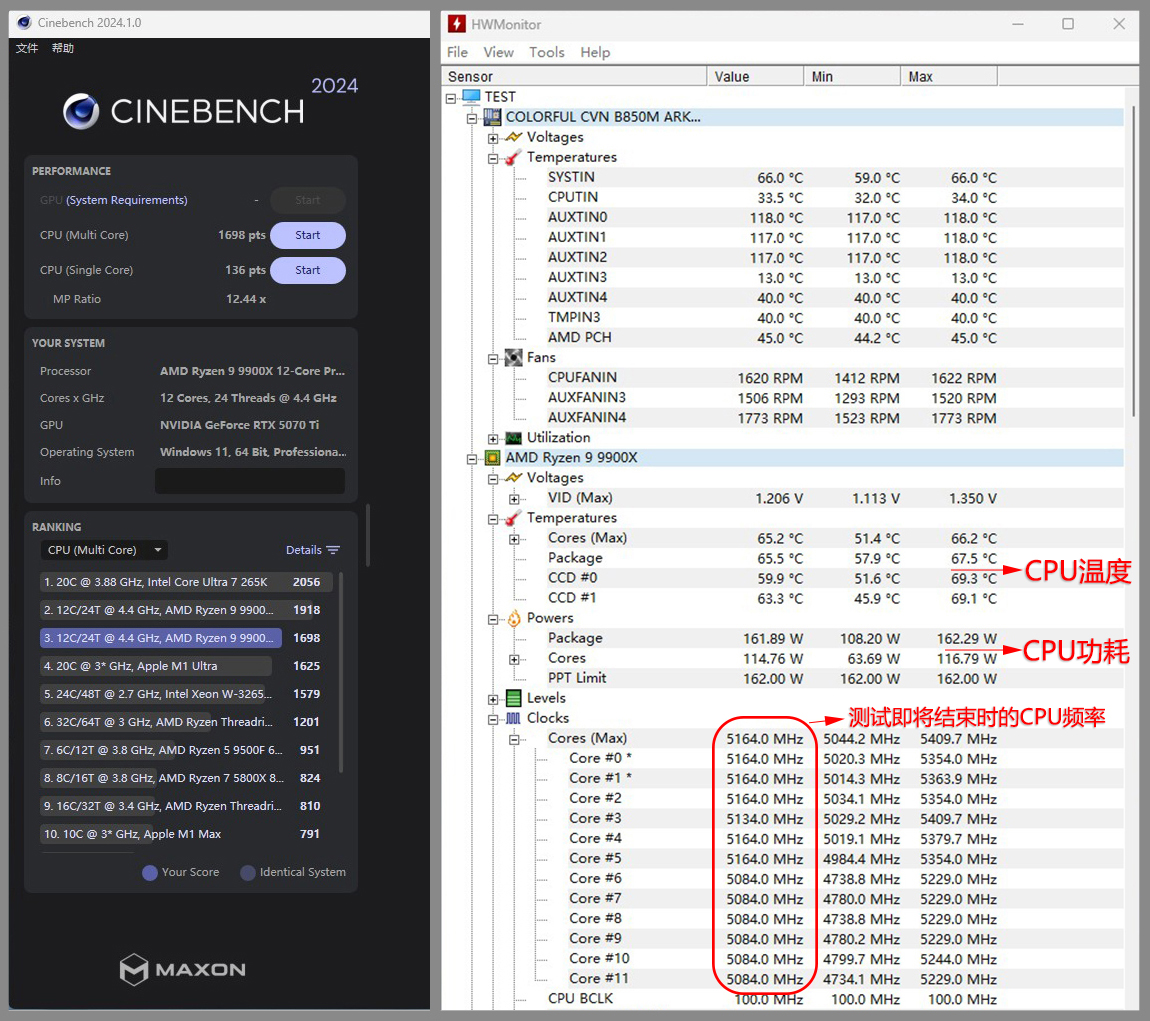
Task: Start the CPU (Single Core) benchmark
Action: pos(308,270)
